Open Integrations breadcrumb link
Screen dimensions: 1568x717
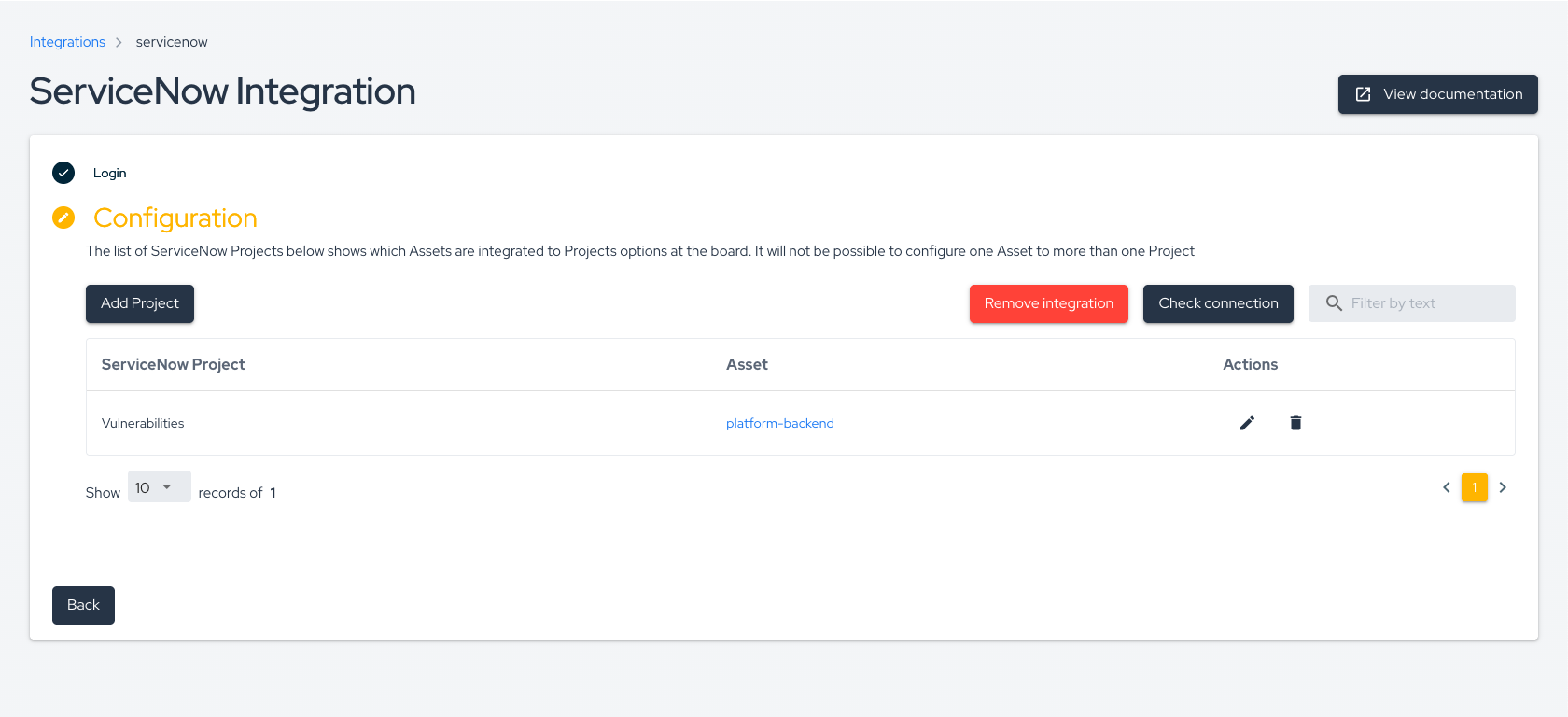click(x=67, y=42)
